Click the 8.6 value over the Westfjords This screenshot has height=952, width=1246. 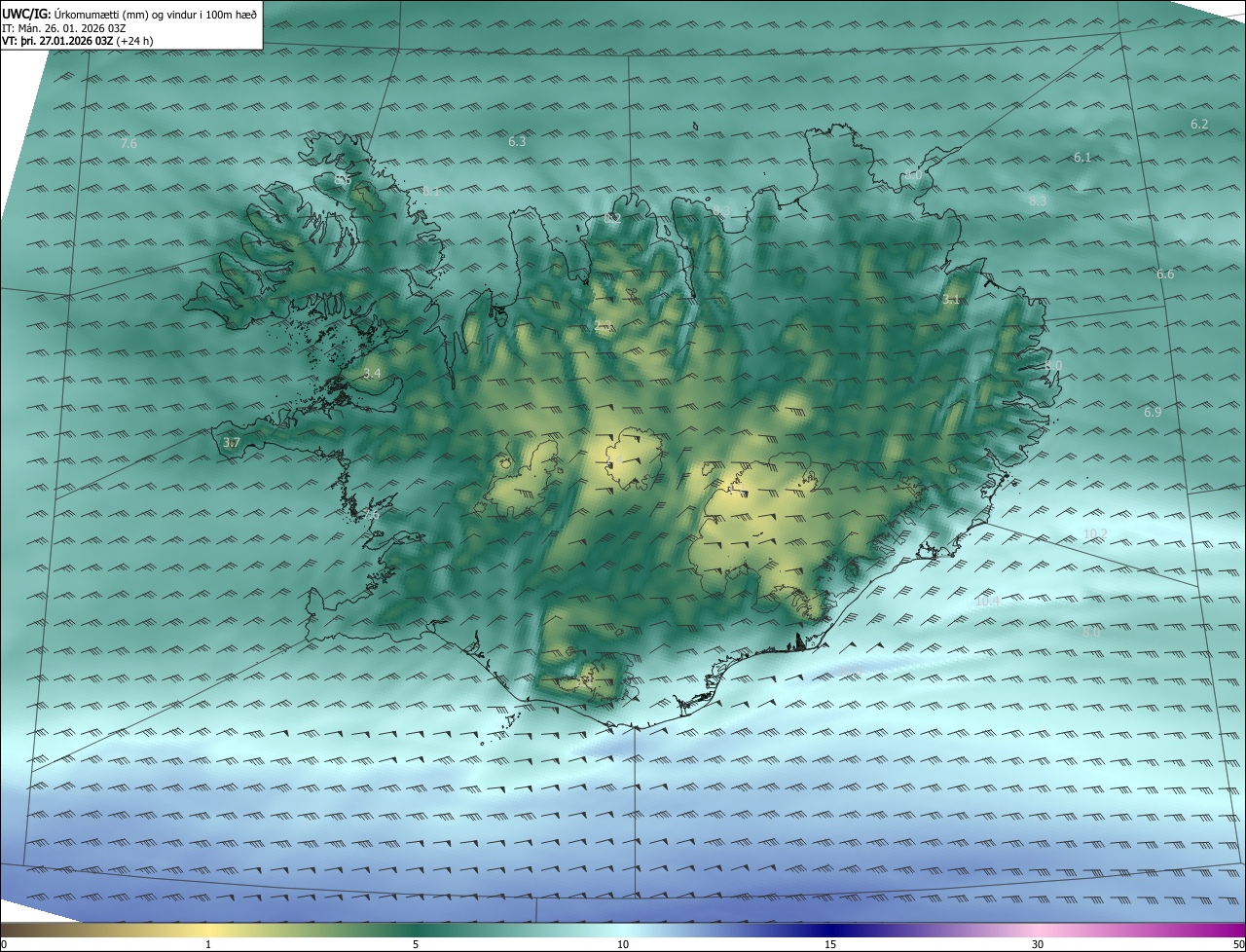point(343,180)
